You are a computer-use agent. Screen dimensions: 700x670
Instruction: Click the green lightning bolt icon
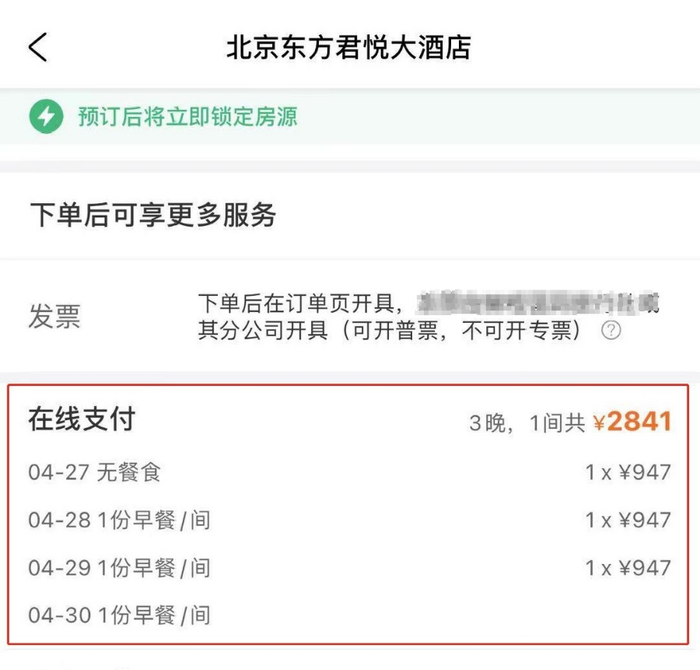[46, 117]
